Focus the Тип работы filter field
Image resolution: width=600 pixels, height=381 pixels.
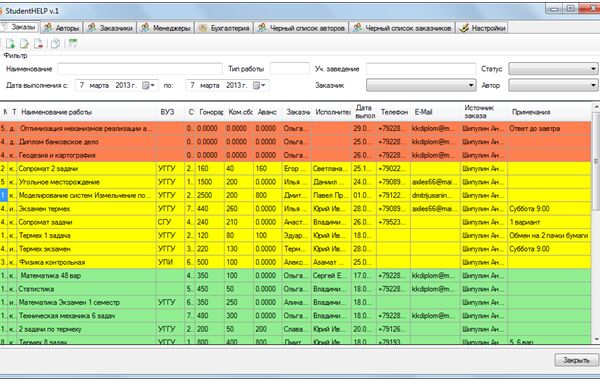pos(290,69)
